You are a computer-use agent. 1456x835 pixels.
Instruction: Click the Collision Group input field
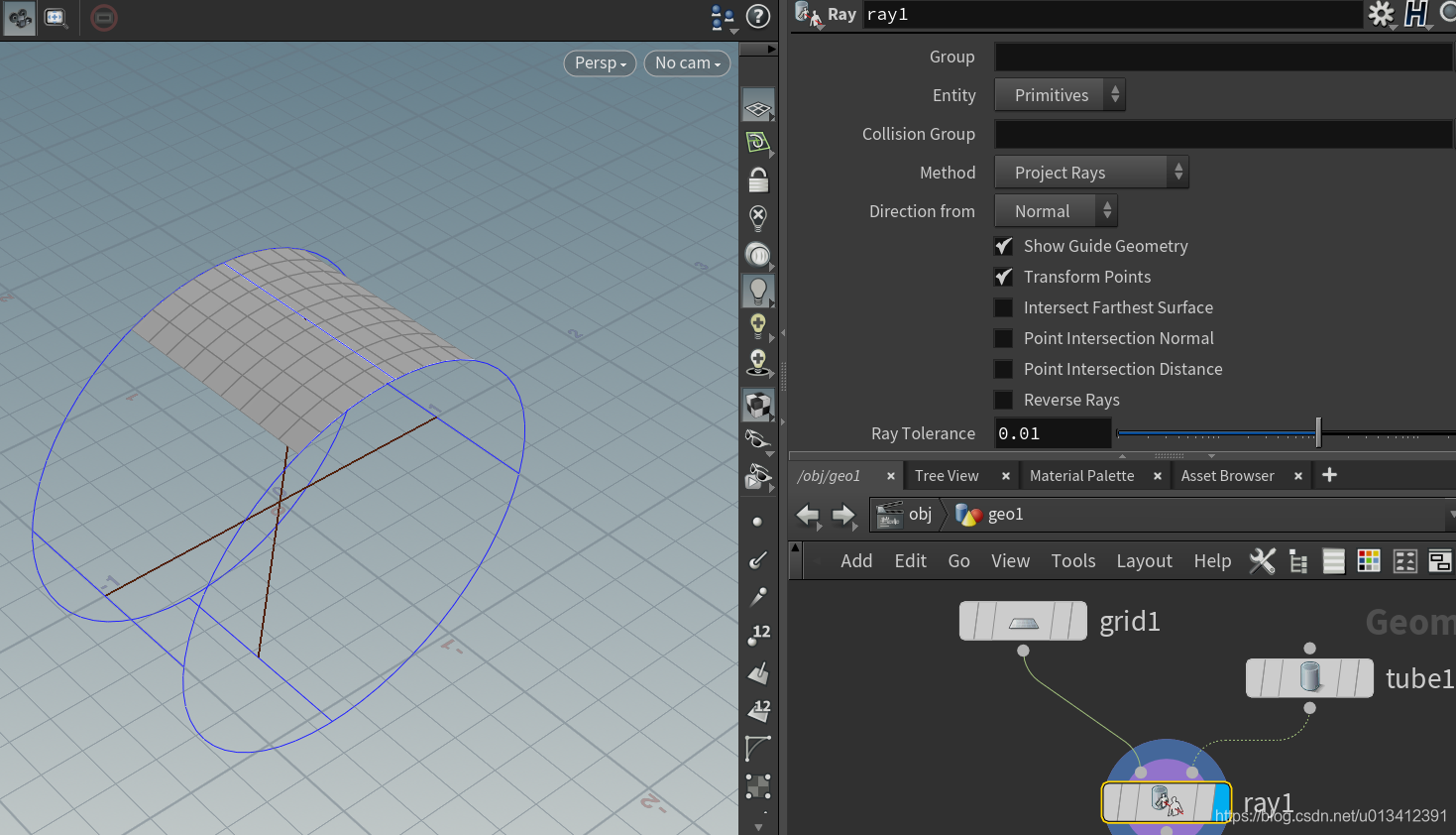click(x=1224, y=134)
